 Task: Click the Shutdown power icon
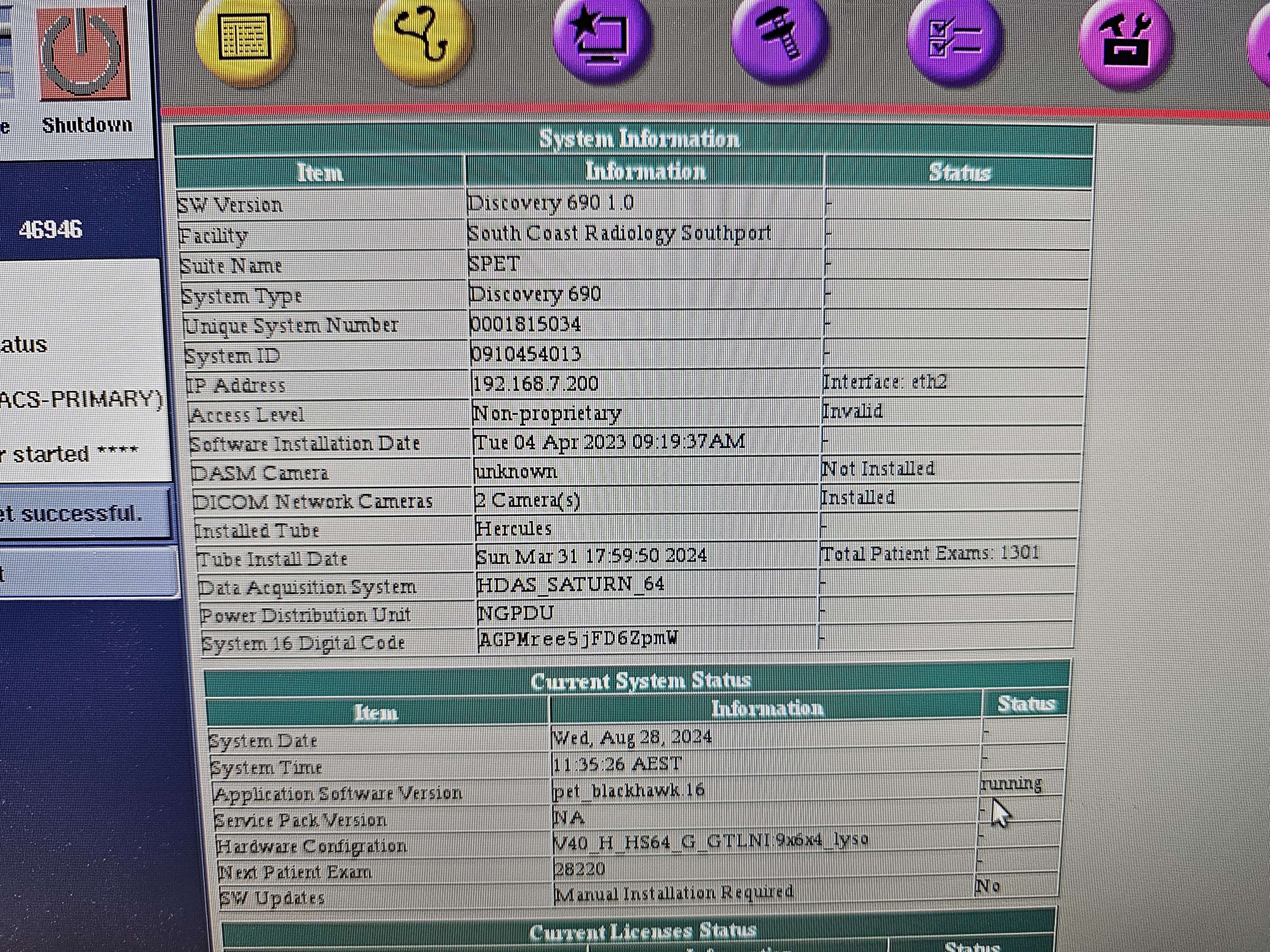[85, 55]
